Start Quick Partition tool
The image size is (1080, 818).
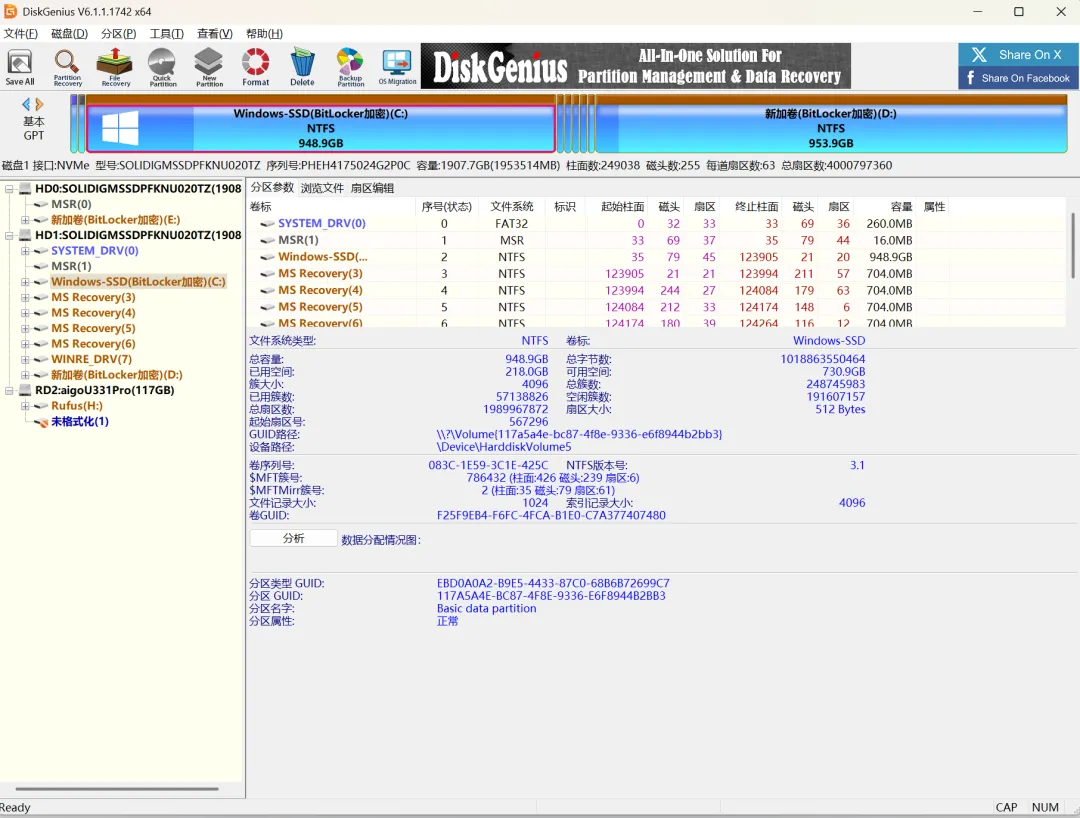pos(163,67)
